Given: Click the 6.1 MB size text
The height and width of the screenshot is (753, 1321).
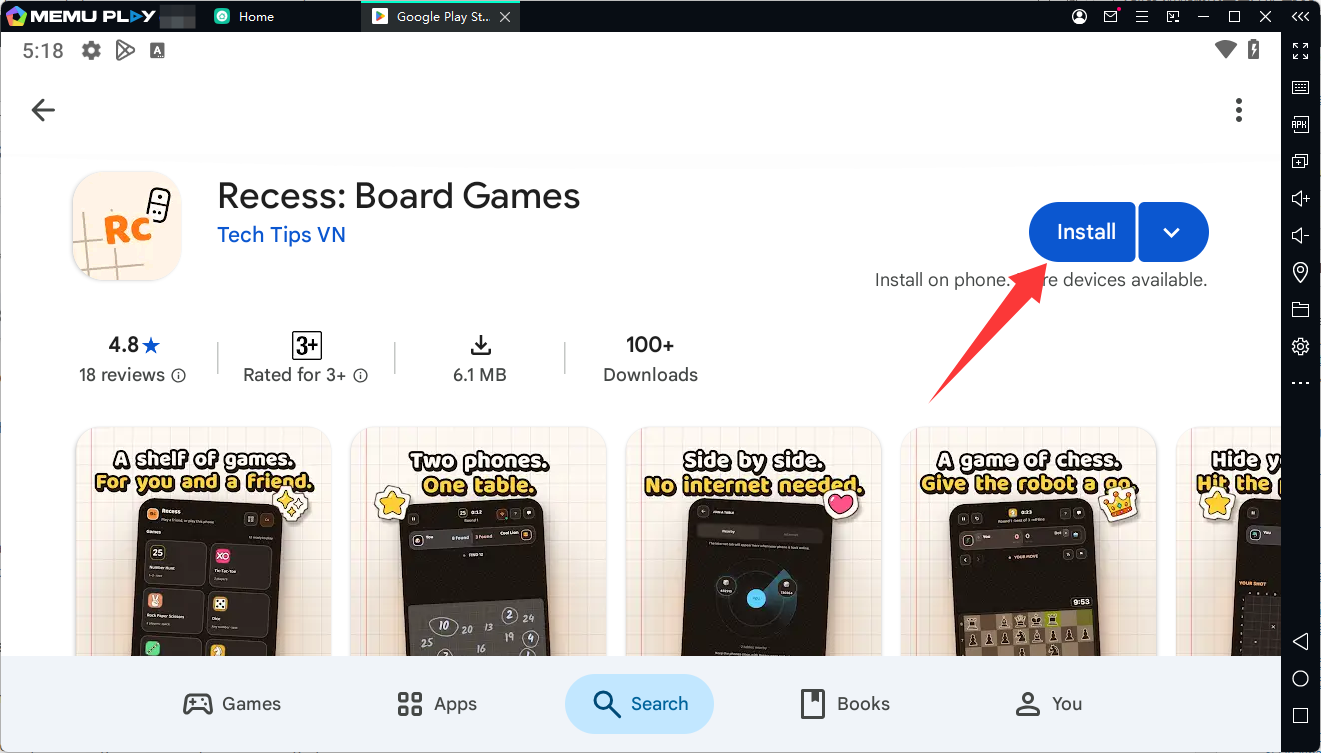Looking at the screenshot, I should [480, 375].
